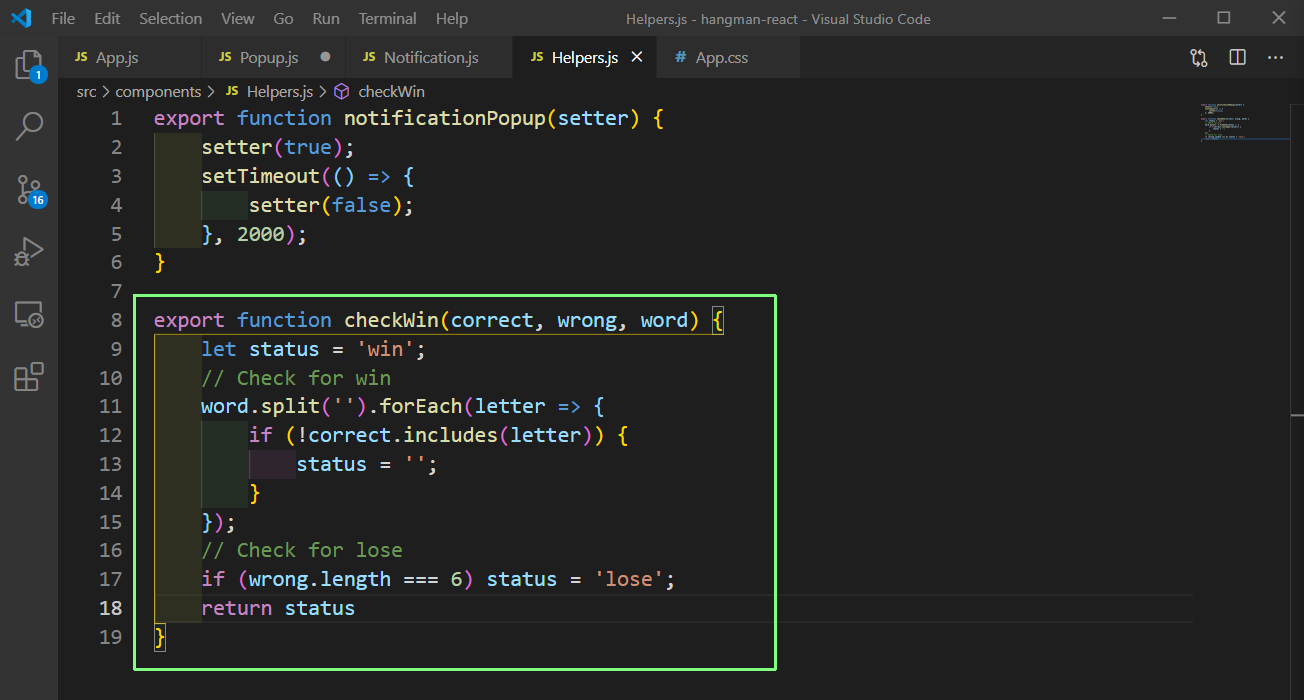
Task: Click the VS Code logo icon
Action: [21, 18]
